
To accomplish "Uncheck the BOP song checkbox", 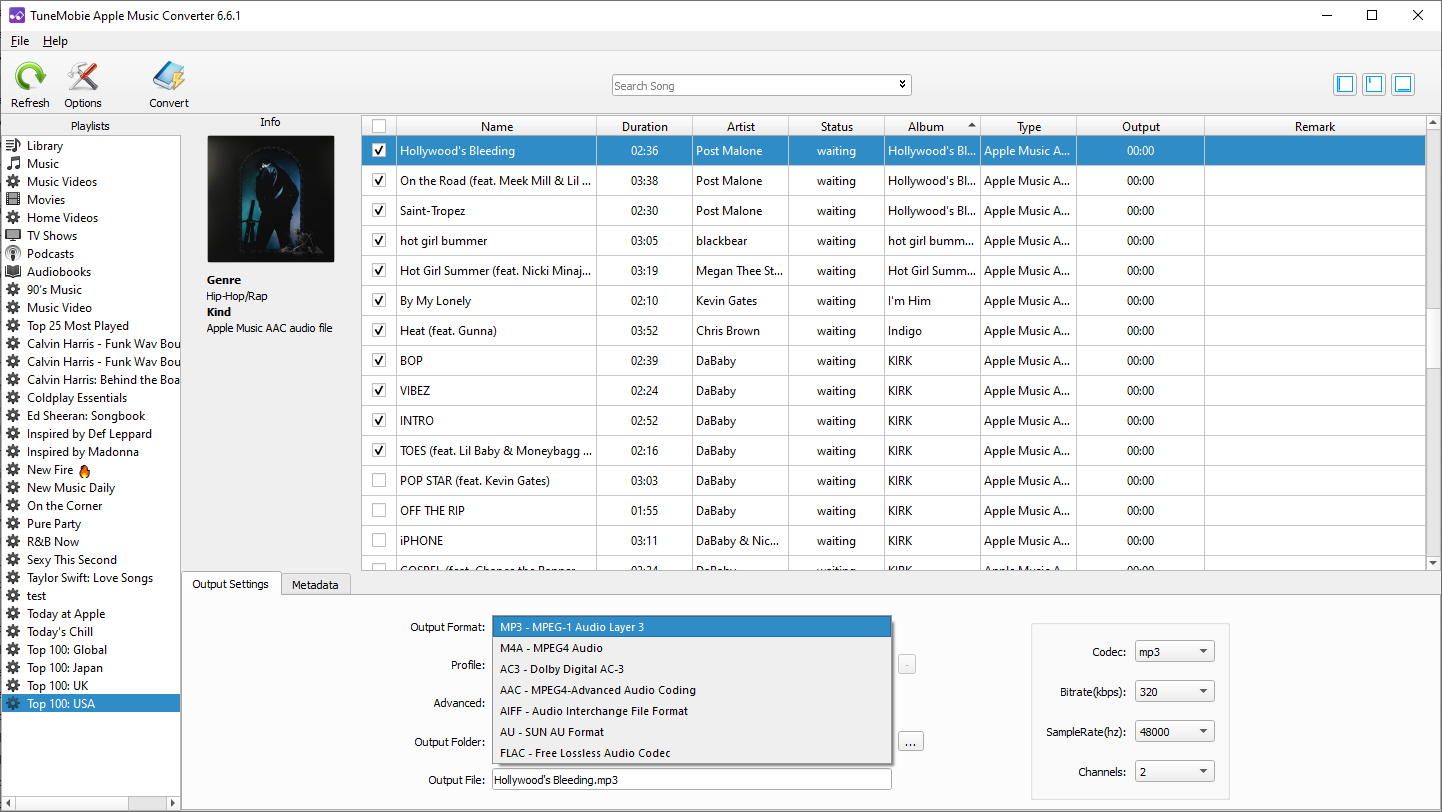I will (x=378, y=361).
